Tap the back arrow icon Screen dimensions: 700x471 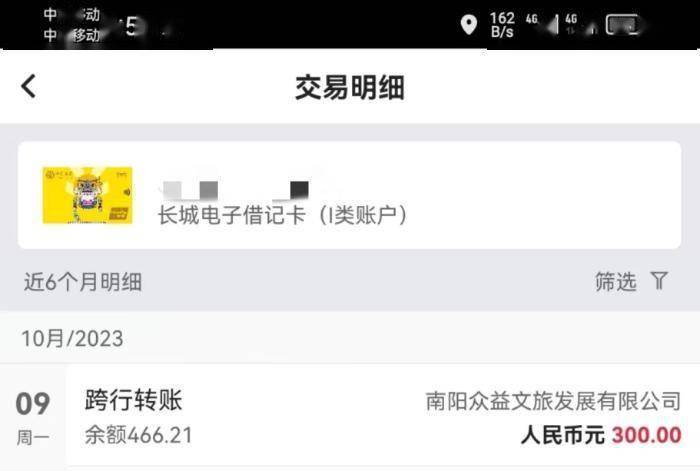click(x=29, y=86)
